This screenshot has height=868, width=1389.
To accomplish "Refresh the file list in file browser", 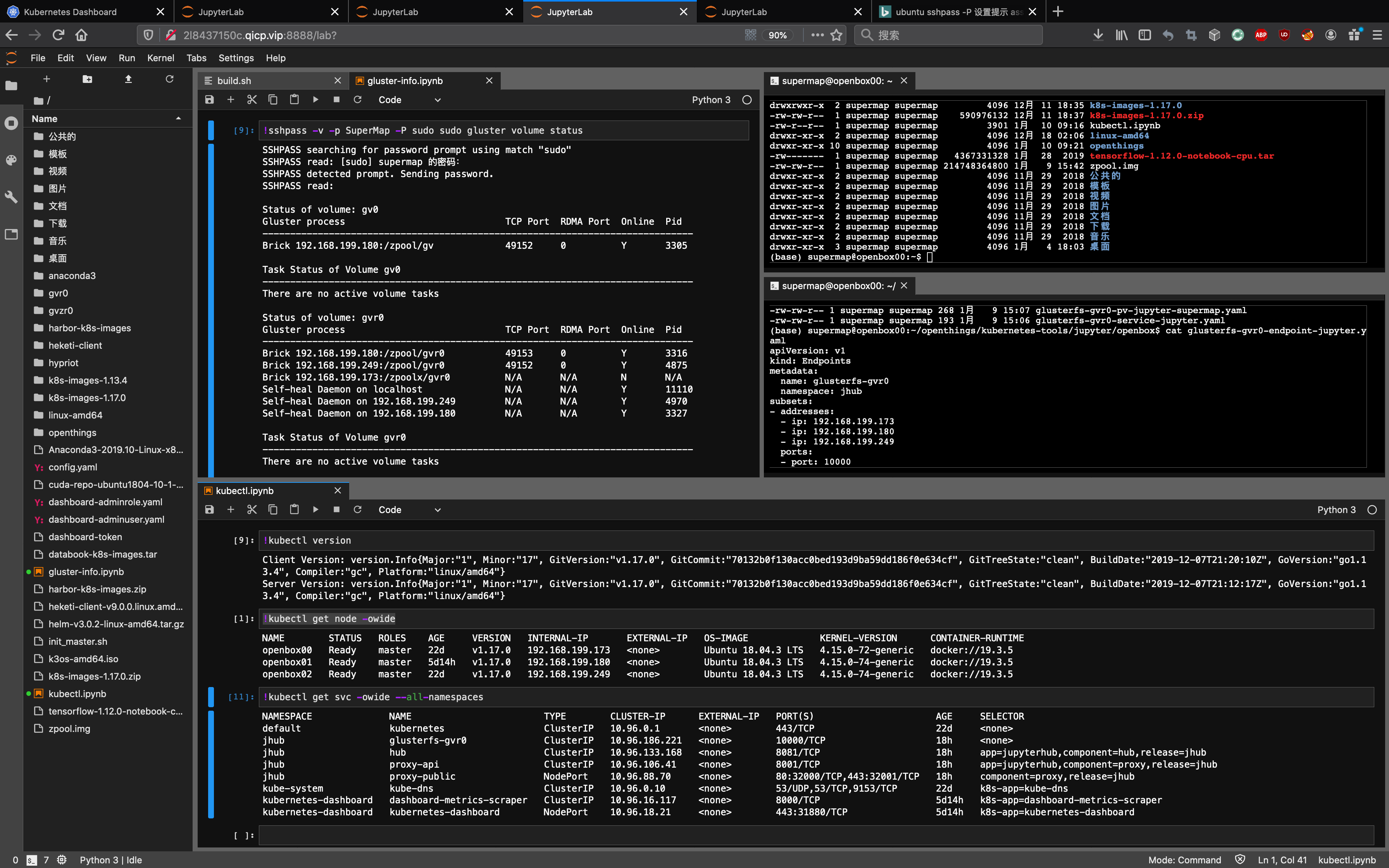I will click(x=169, y=79).
